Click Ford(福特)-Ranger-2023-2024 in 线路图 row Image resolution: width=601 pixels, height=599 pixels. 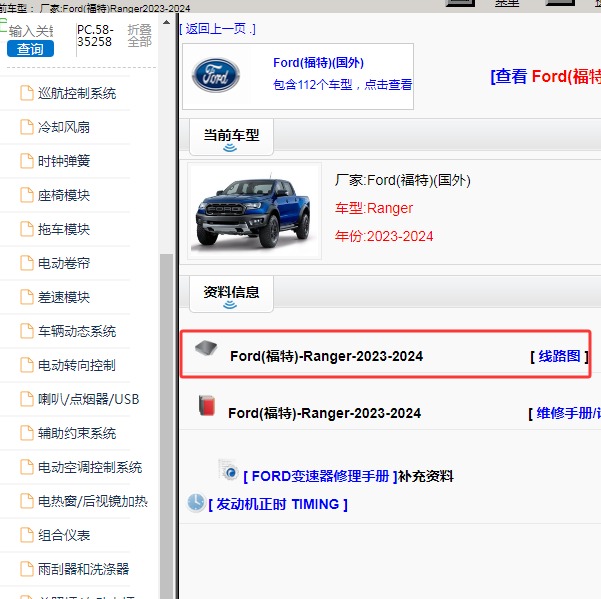click(x=326, y=356)
